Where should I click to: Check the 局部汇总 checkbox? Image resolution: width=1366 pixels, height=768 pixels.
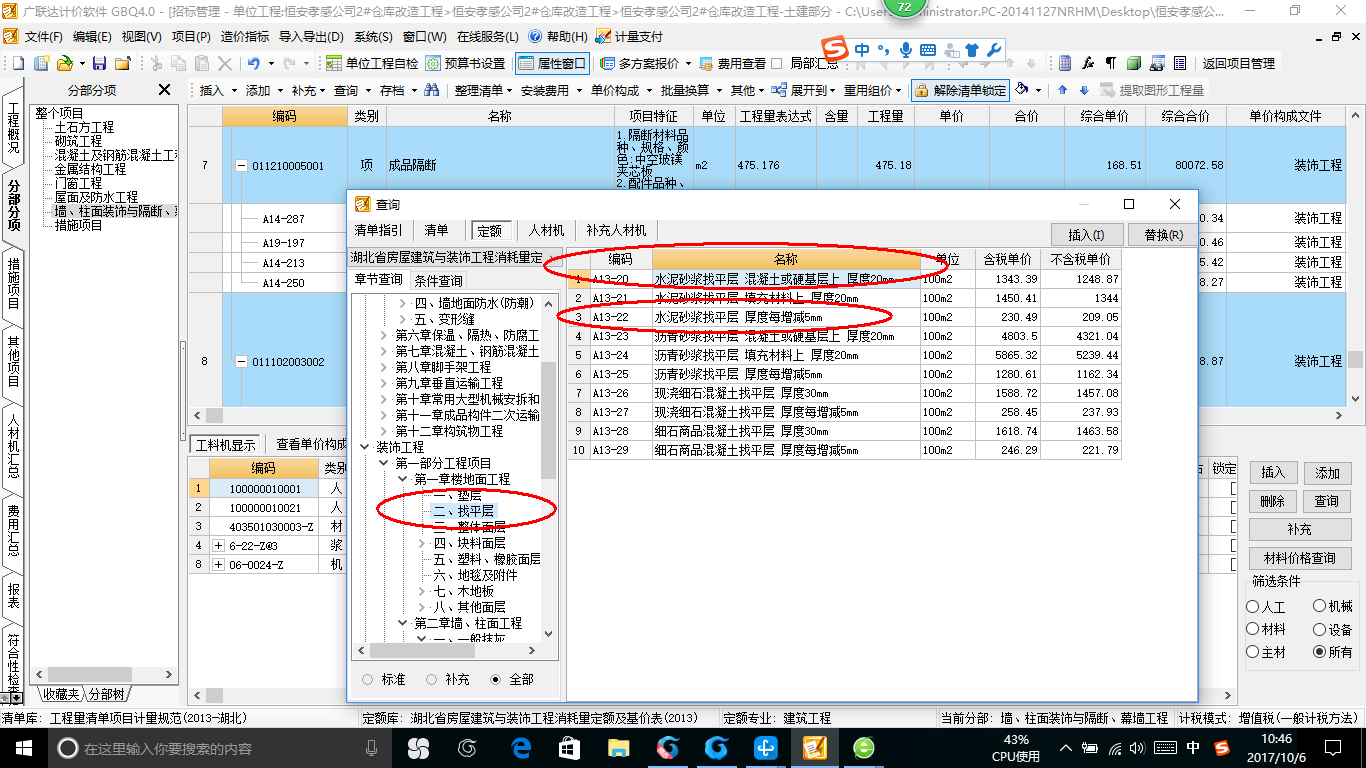[x=777, y=63]
